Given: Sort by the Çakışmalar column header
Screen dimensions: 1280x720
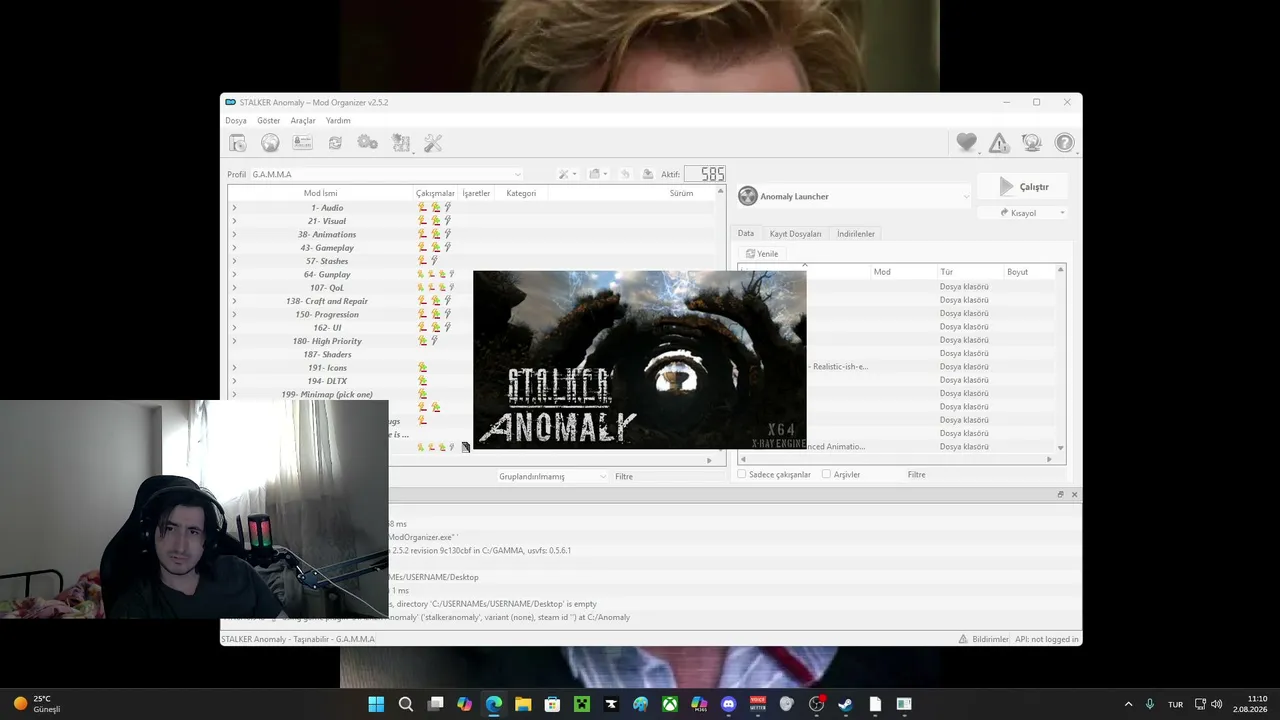Looking at the screenshot, I should coord(435,193).
